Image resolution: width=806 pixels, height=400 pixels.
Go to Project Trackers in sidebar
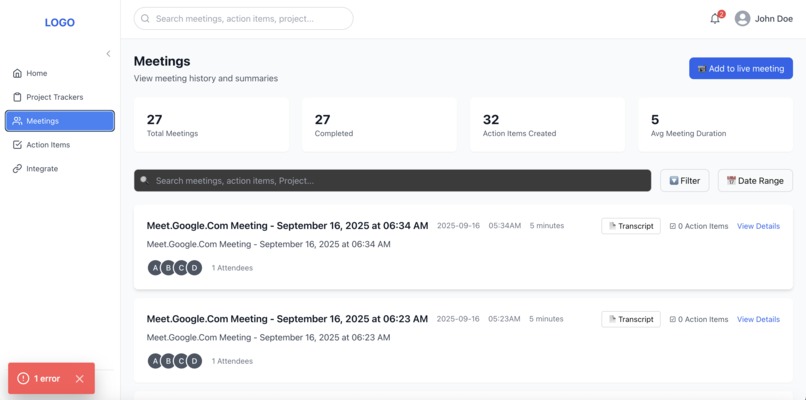pyautogui.click(x=60, y=97)
